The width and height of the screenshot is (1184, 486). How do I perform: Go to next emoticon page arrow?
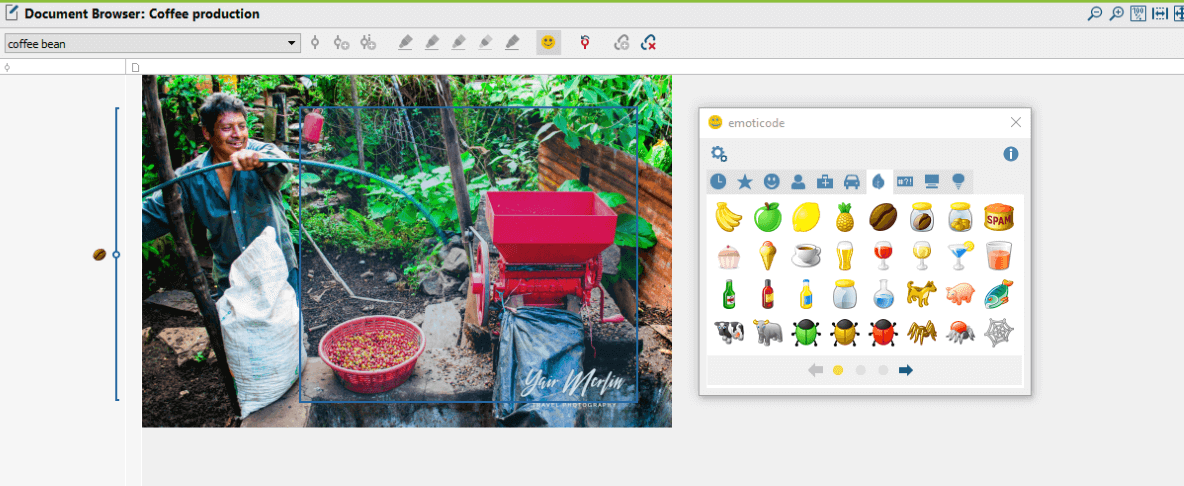[906, 370]
